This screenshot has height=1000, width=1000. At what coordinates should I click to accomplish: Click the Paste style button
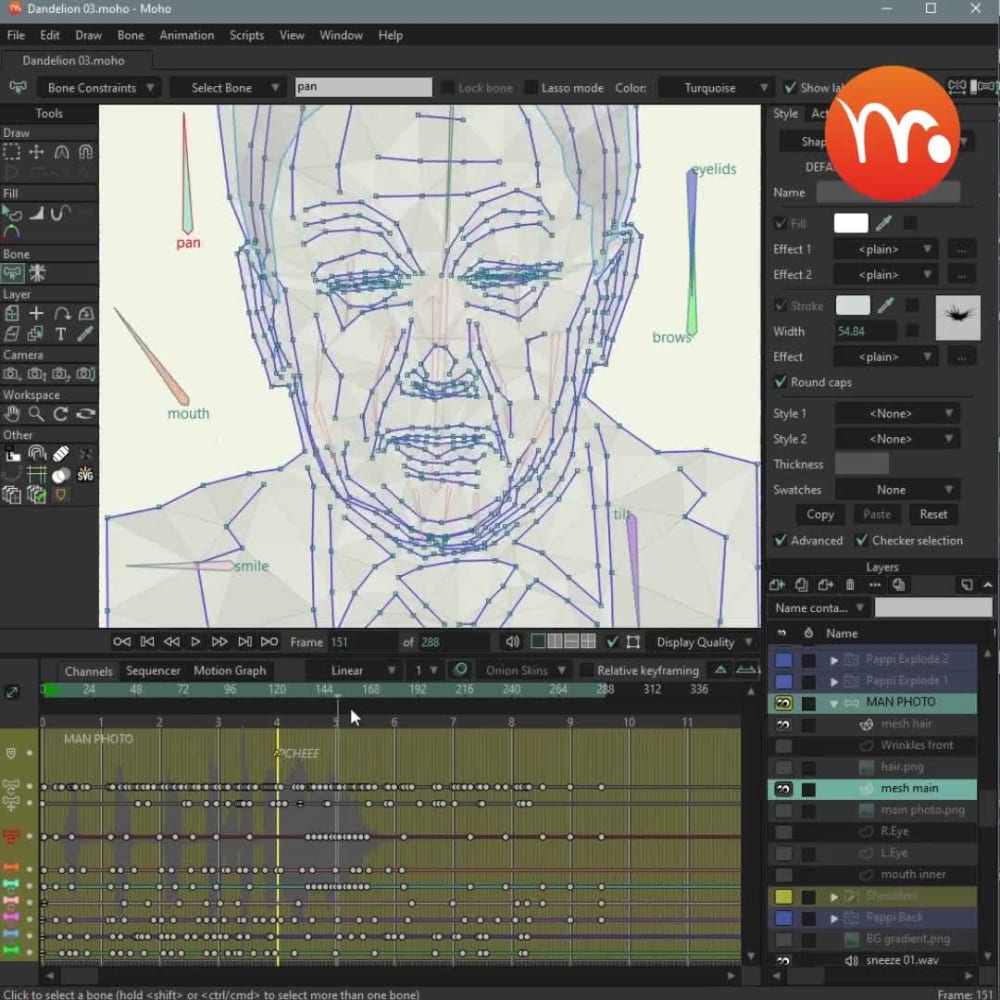click(x=877, y=514)
